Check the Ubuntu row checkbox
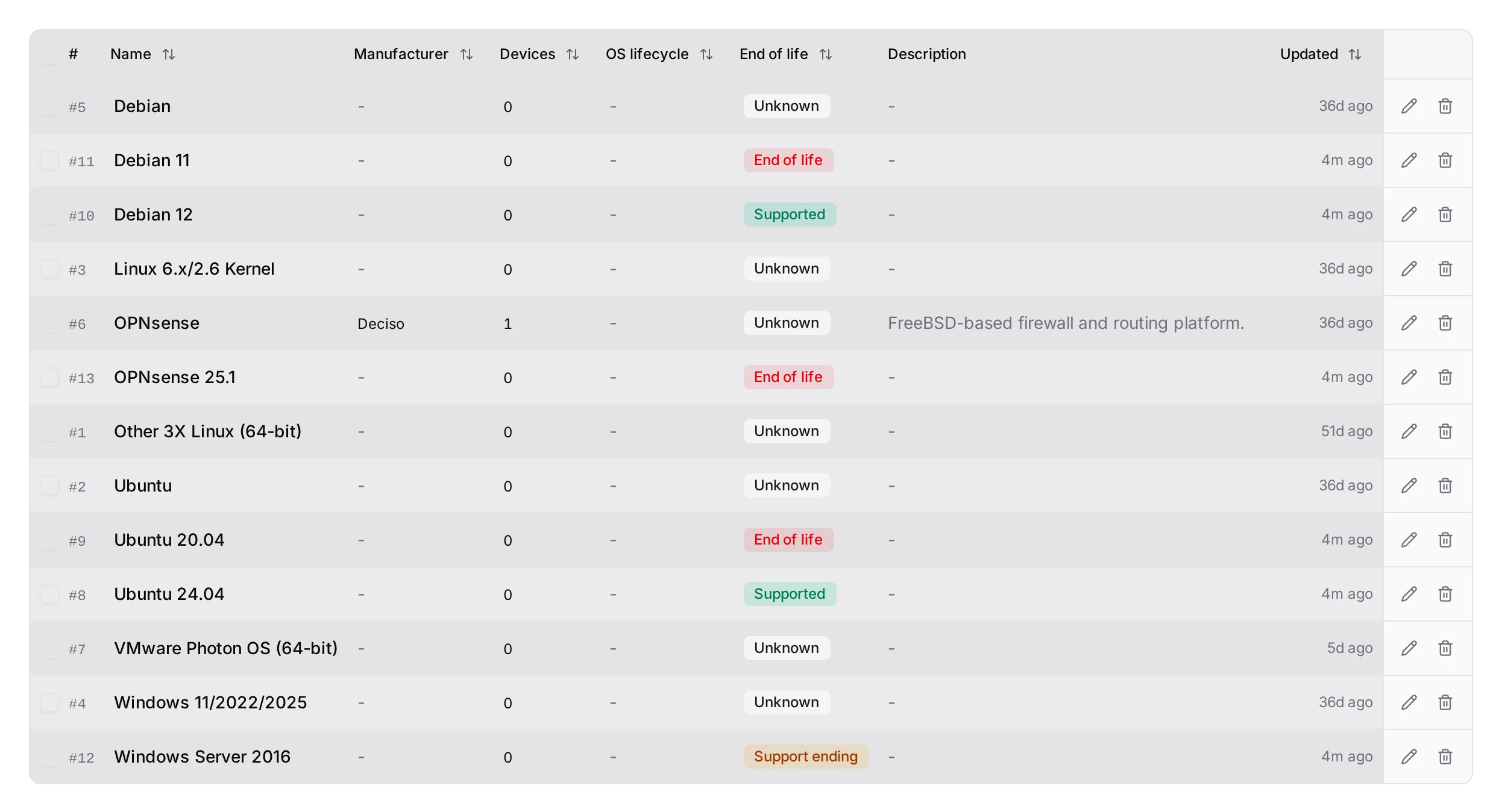The image size is (1502, 812). pos(49,486)
